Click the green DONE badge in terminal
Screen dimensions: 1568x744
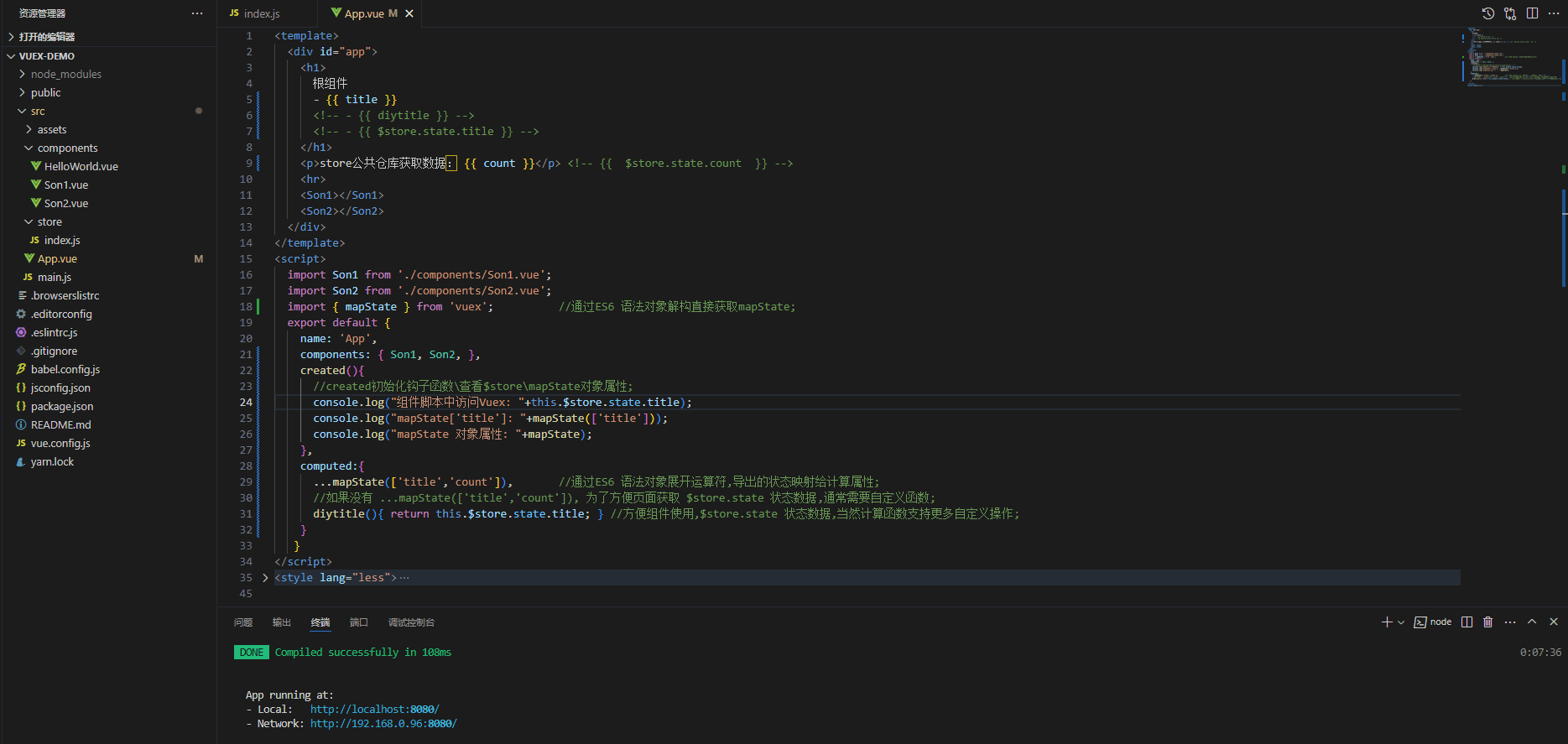(x=251, y=653)
